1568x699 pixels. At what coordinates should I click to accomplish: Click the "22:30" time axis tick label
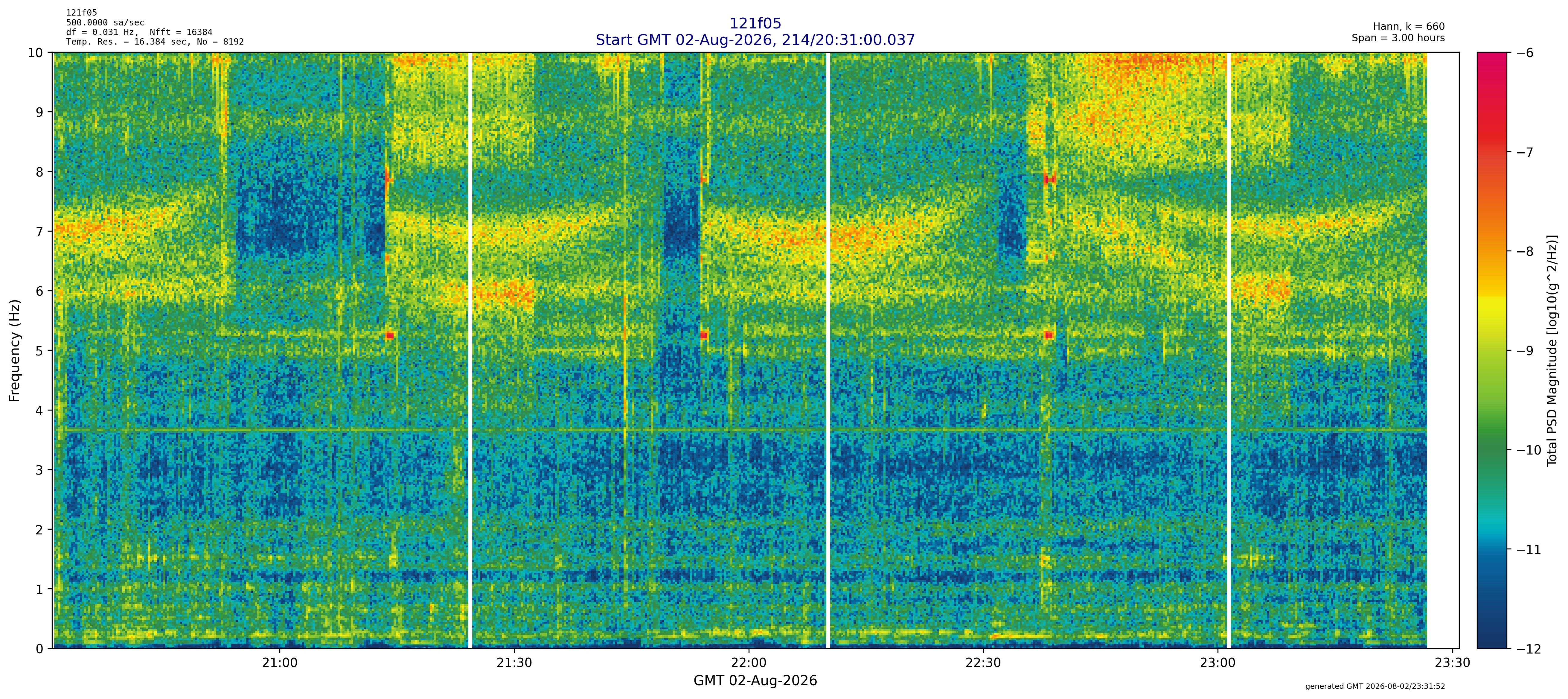[983, 663]
